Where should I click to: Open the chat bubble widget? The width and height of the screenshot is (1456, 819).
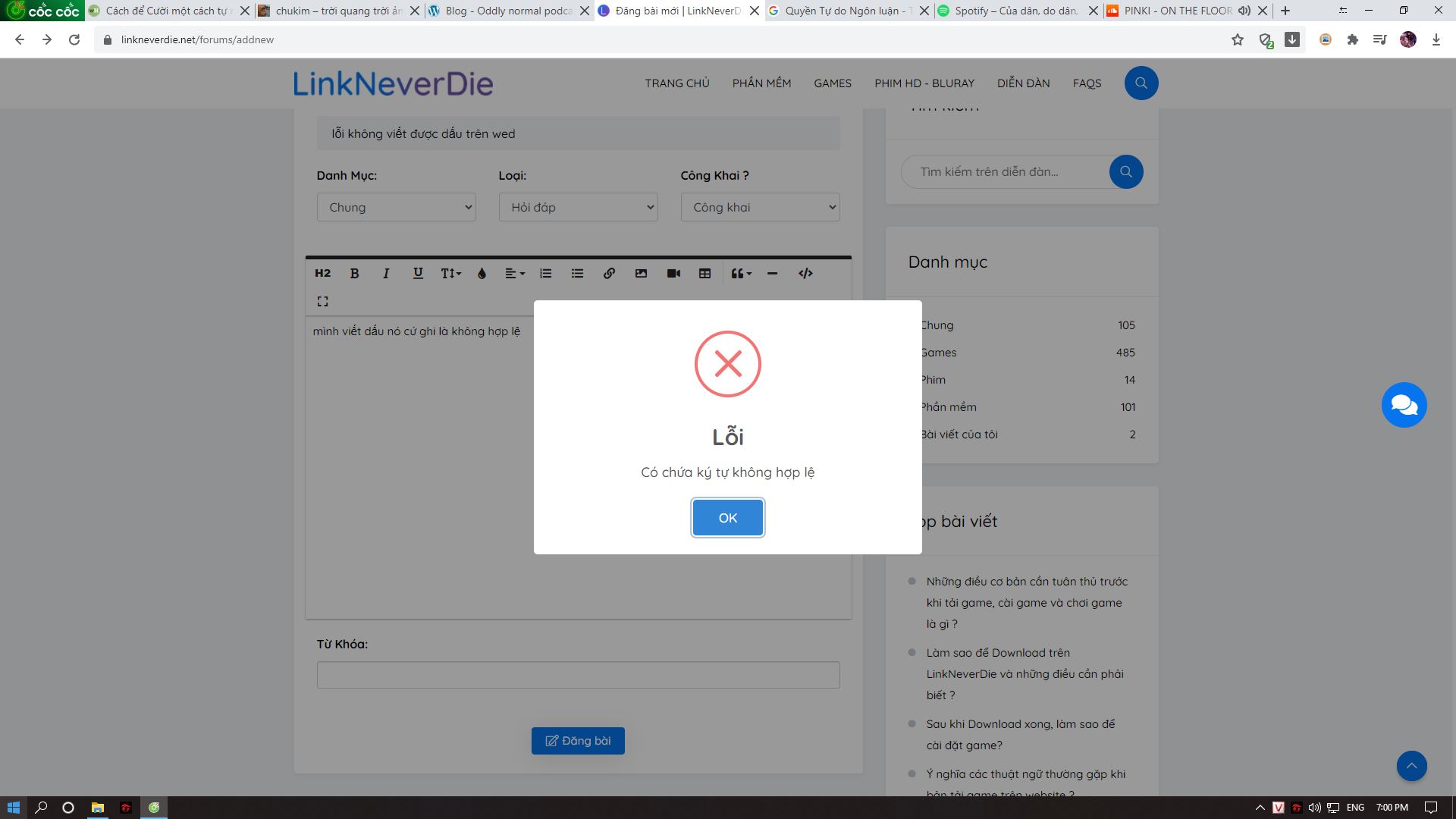pos(1404,405)
